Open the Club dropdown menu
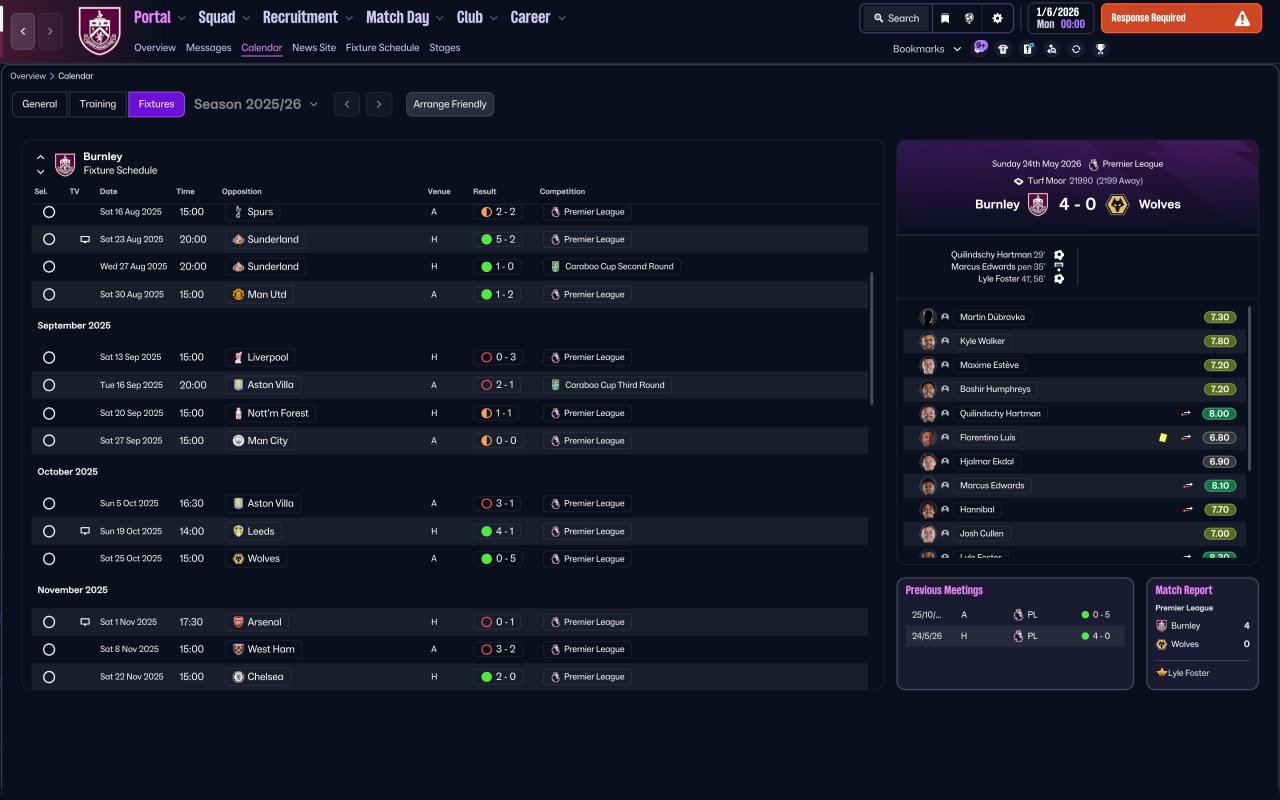Image resolution: width=1280 pixels, height=800 pixels. click(477, 17)
